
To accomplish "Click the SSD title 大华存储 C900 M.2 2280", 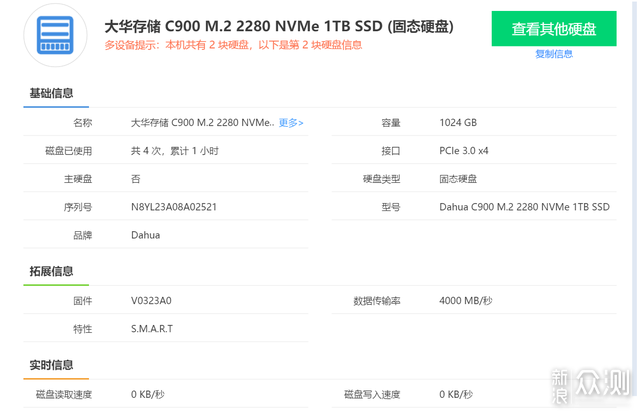I will tap(279, 26).
